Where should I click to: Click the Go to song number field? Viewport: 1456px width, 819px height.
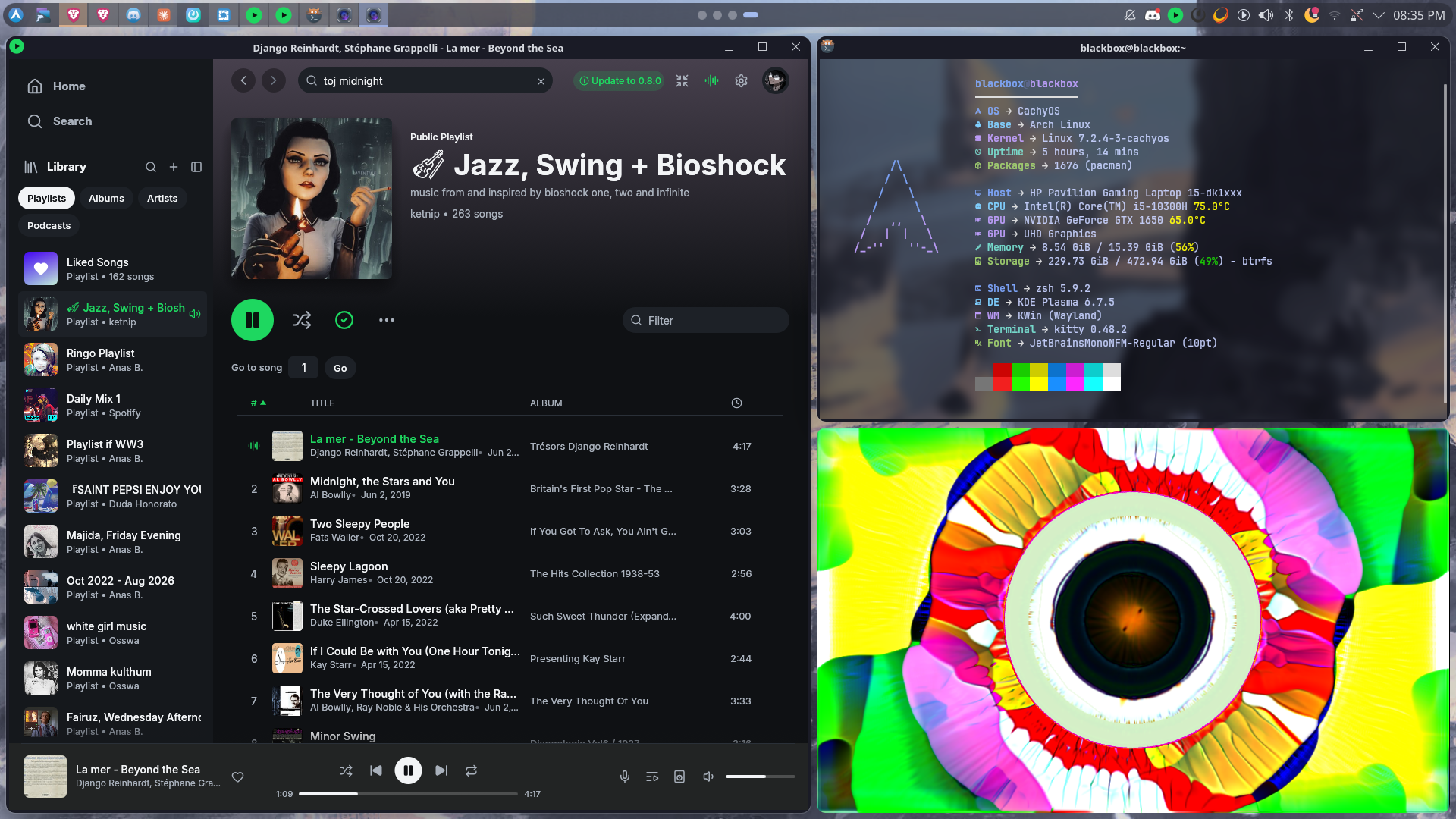click(x=304, y=368)
